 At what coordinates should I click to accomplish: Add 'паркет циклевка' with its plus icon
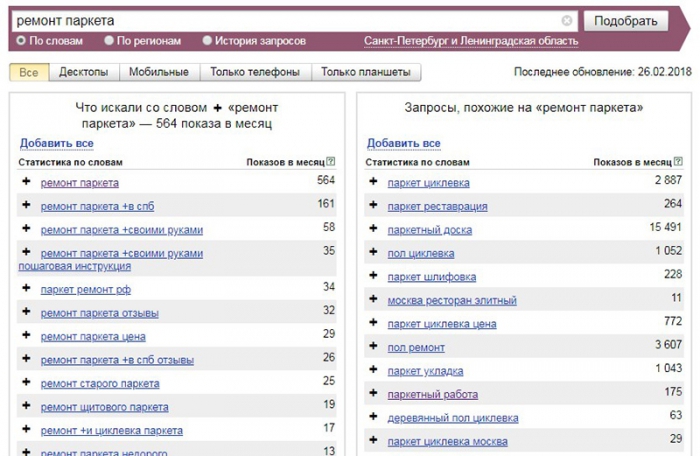[374, 181]
